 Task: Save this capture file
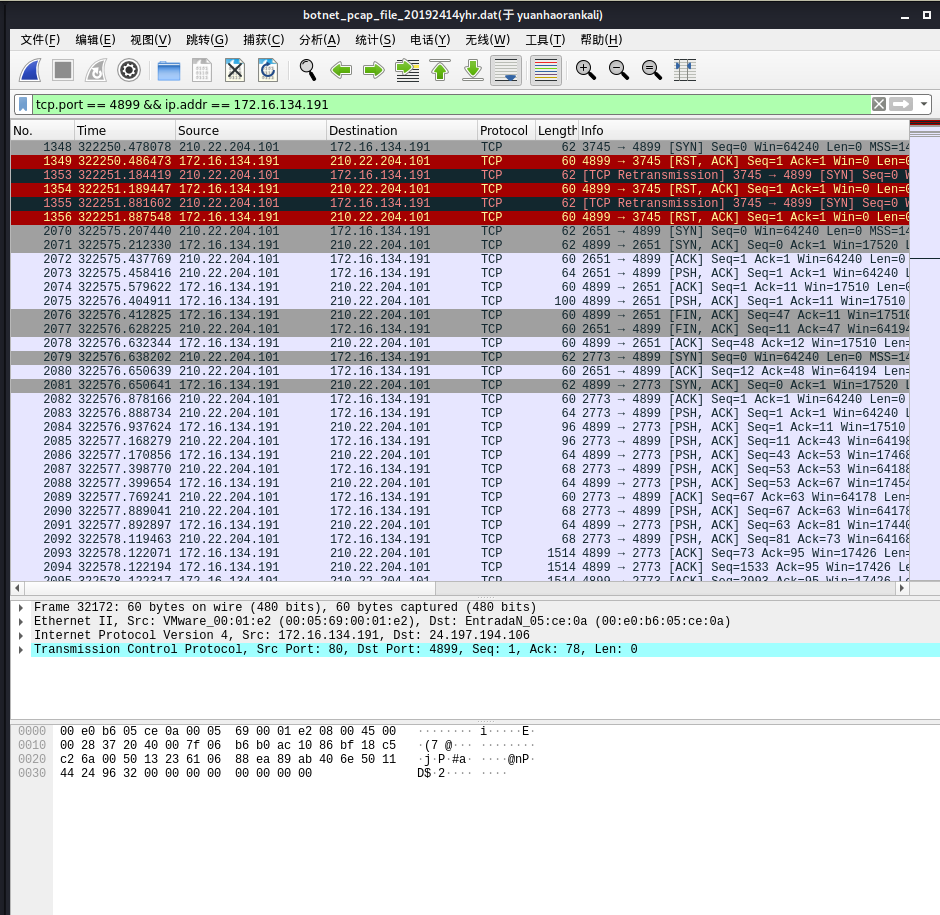pyautogui.click(x=201, y=70)
